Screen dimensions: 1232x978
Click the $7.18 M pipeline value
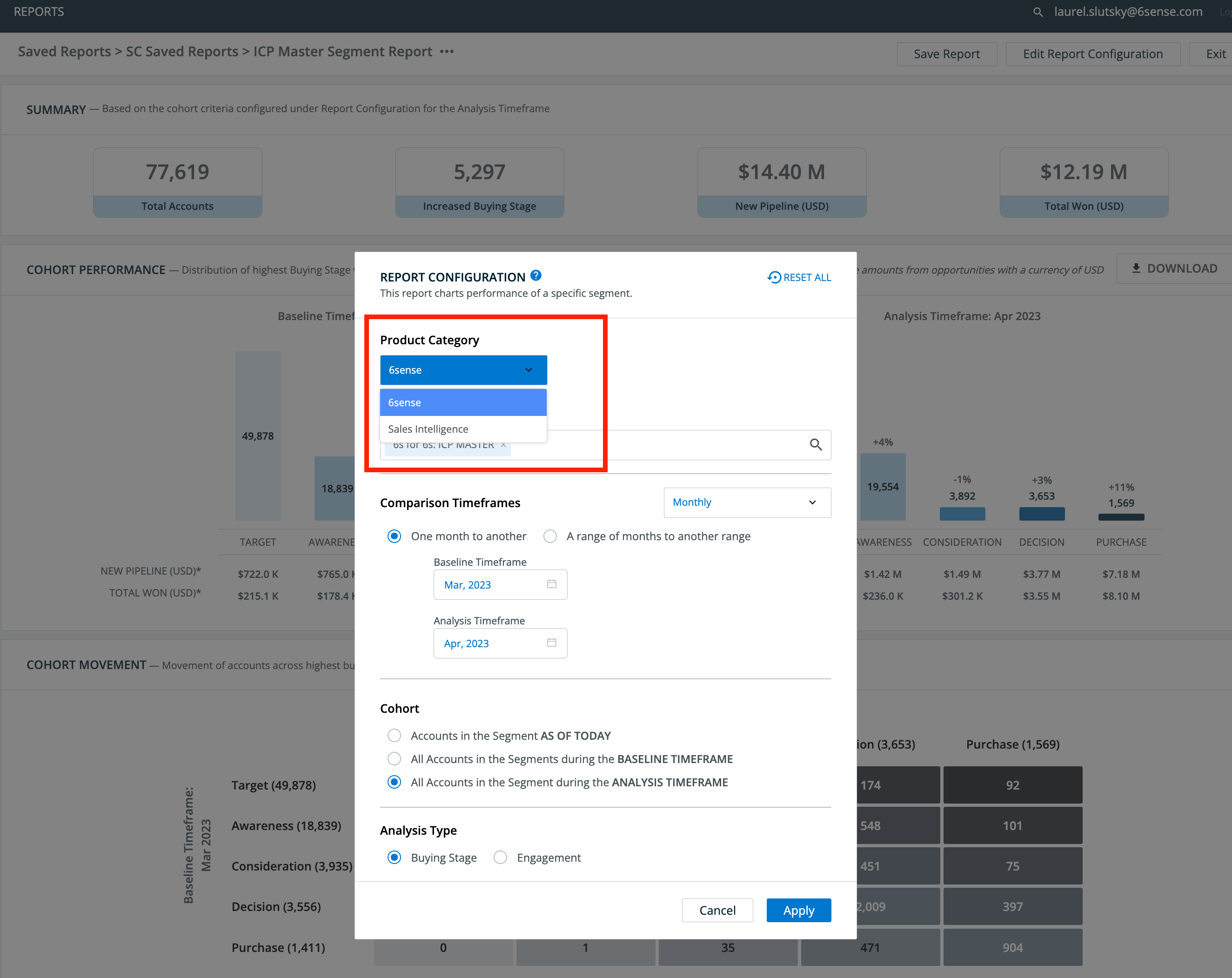pyautogui.click(x=1121, y=574)
